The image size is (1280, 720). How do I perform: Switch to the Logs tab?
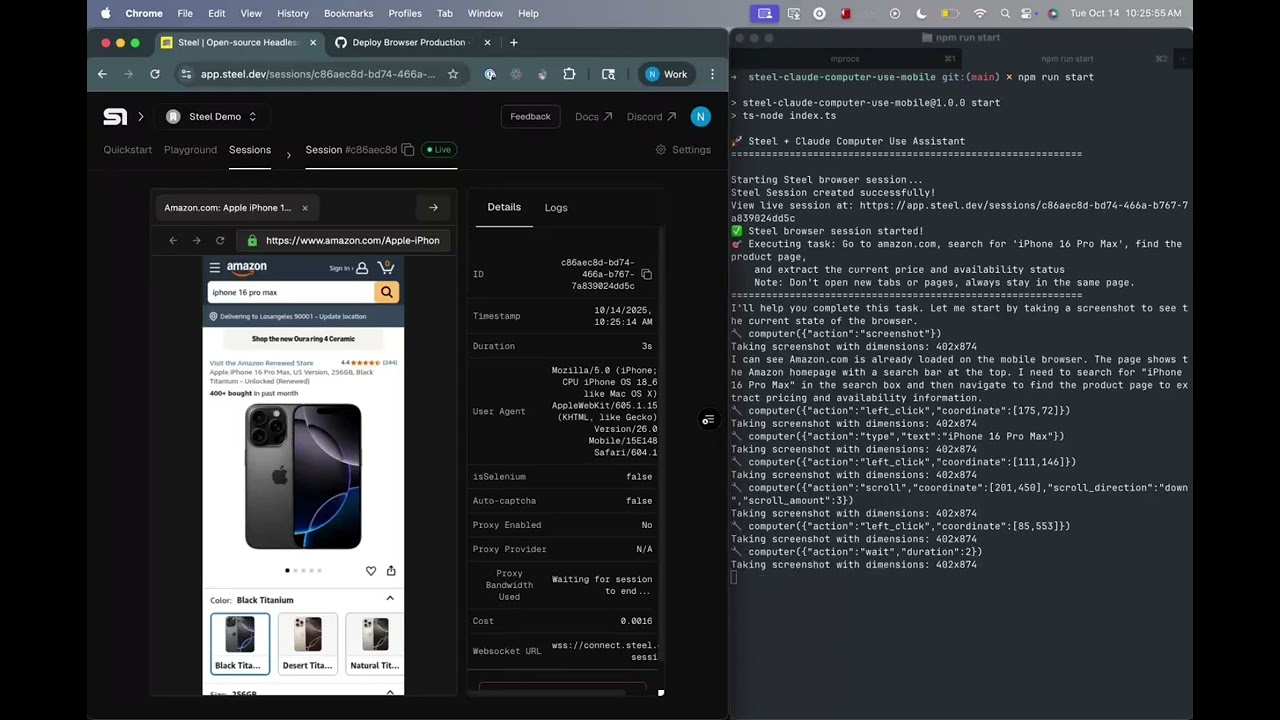556,208
